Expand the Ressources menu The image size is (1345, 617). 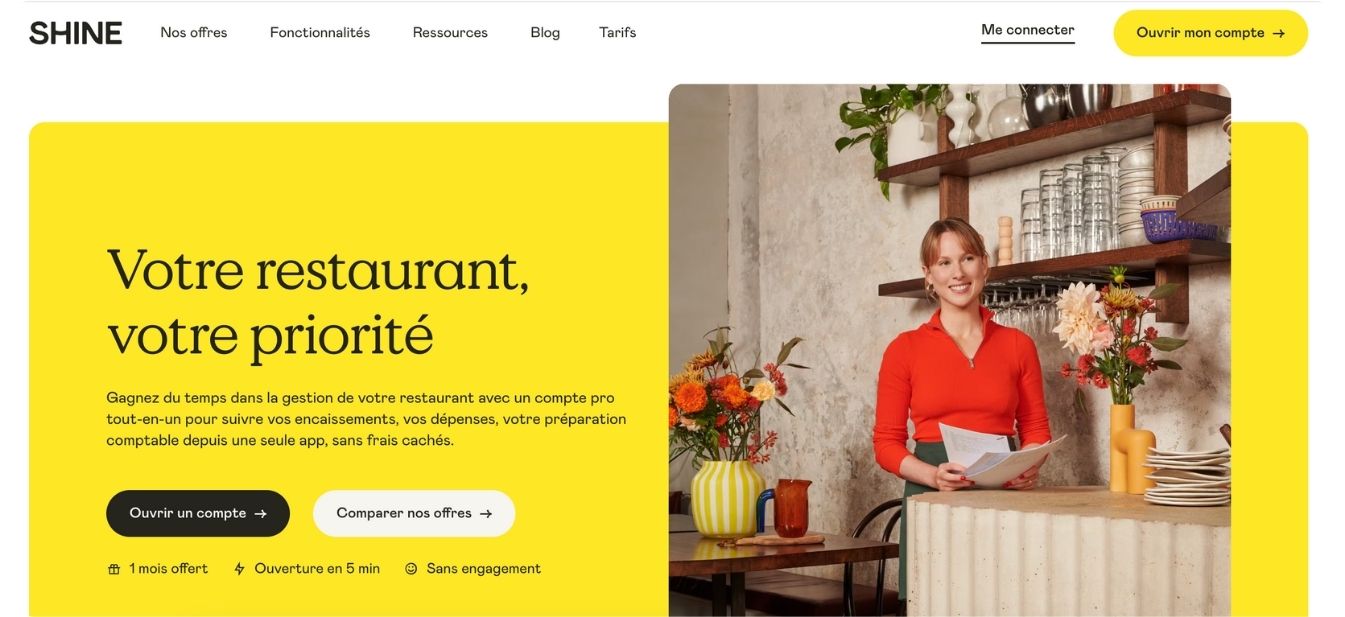click(450, 33)
